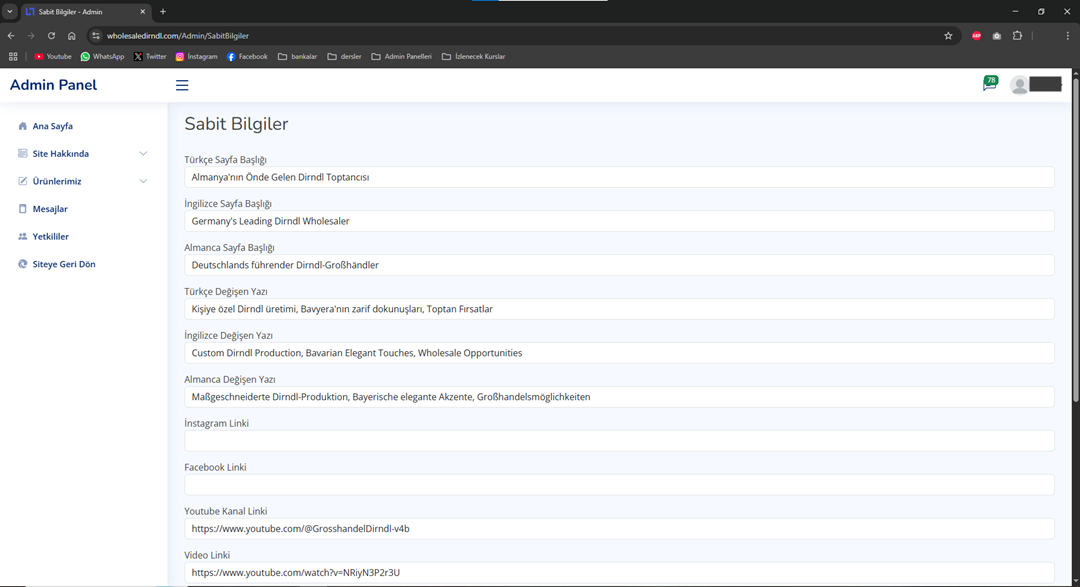Click the browser reload page icon

click(51, 36)
